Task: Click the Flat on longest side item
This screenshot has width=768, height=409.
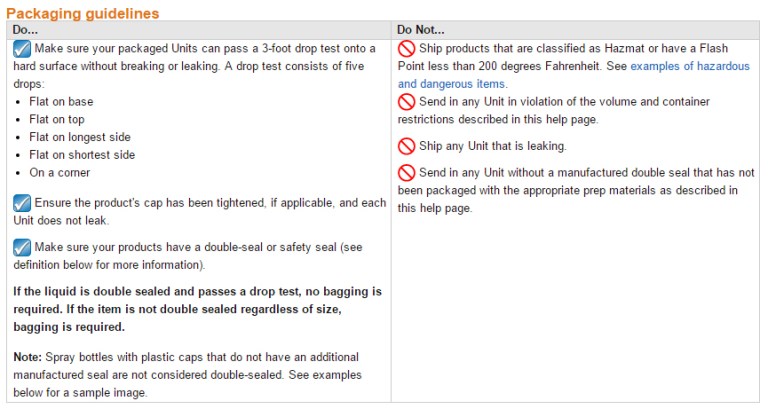Action: pyautogui.click(x=80, y=137)
